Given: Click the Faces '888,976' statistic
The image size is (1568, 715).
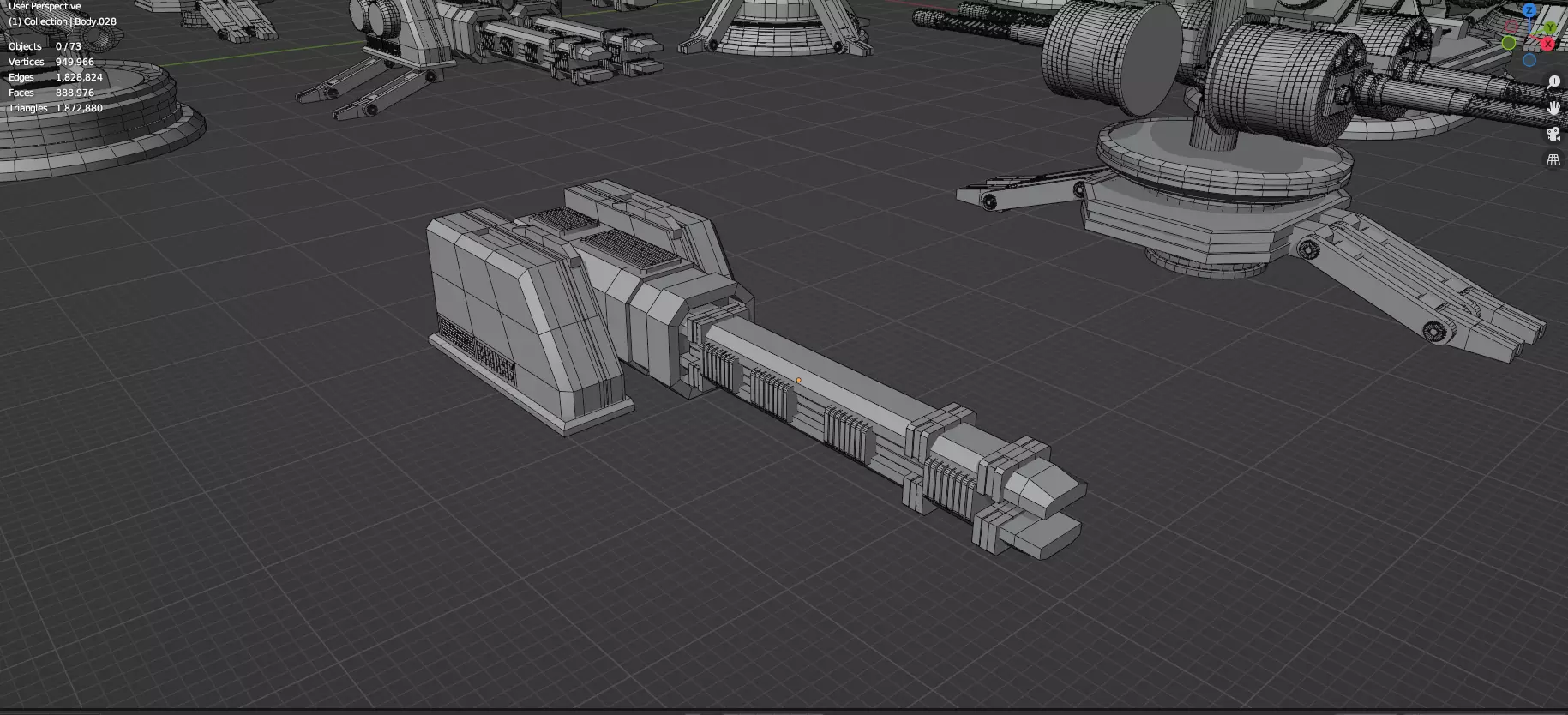Looking at the screenshot, I should click(x=75, y=93).
